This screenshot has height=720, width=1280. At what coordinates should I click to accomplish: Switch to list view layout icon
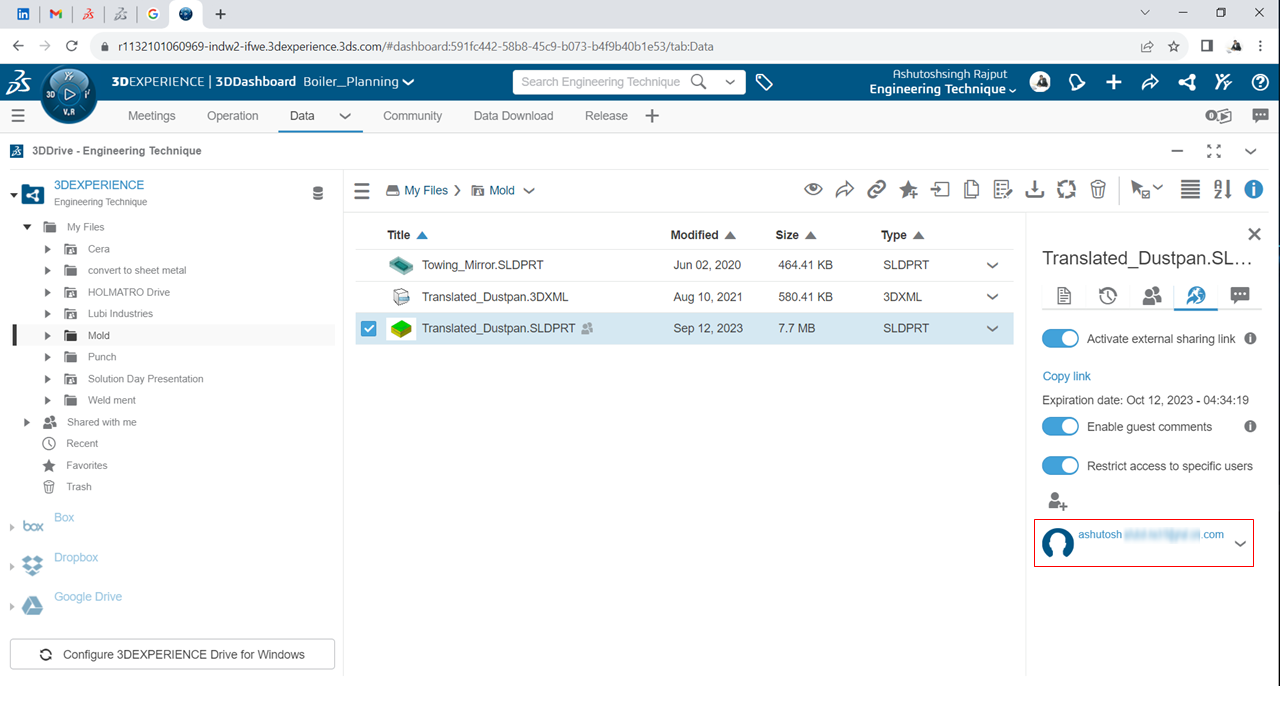[x=1190, y=189]
